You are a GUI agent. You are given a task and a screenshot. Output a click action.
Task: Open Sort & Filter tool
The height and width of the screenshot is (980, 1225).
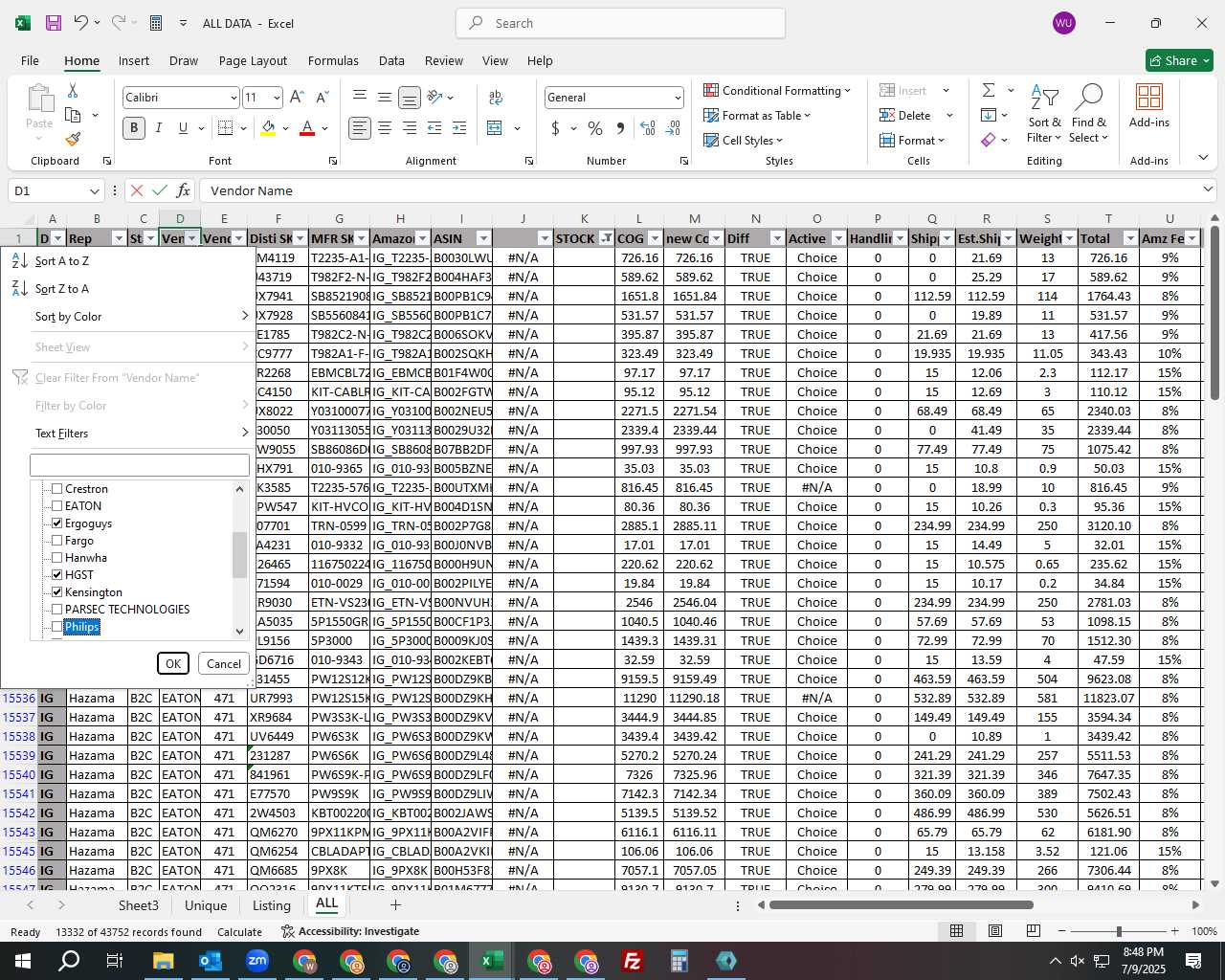[1044, 114]
